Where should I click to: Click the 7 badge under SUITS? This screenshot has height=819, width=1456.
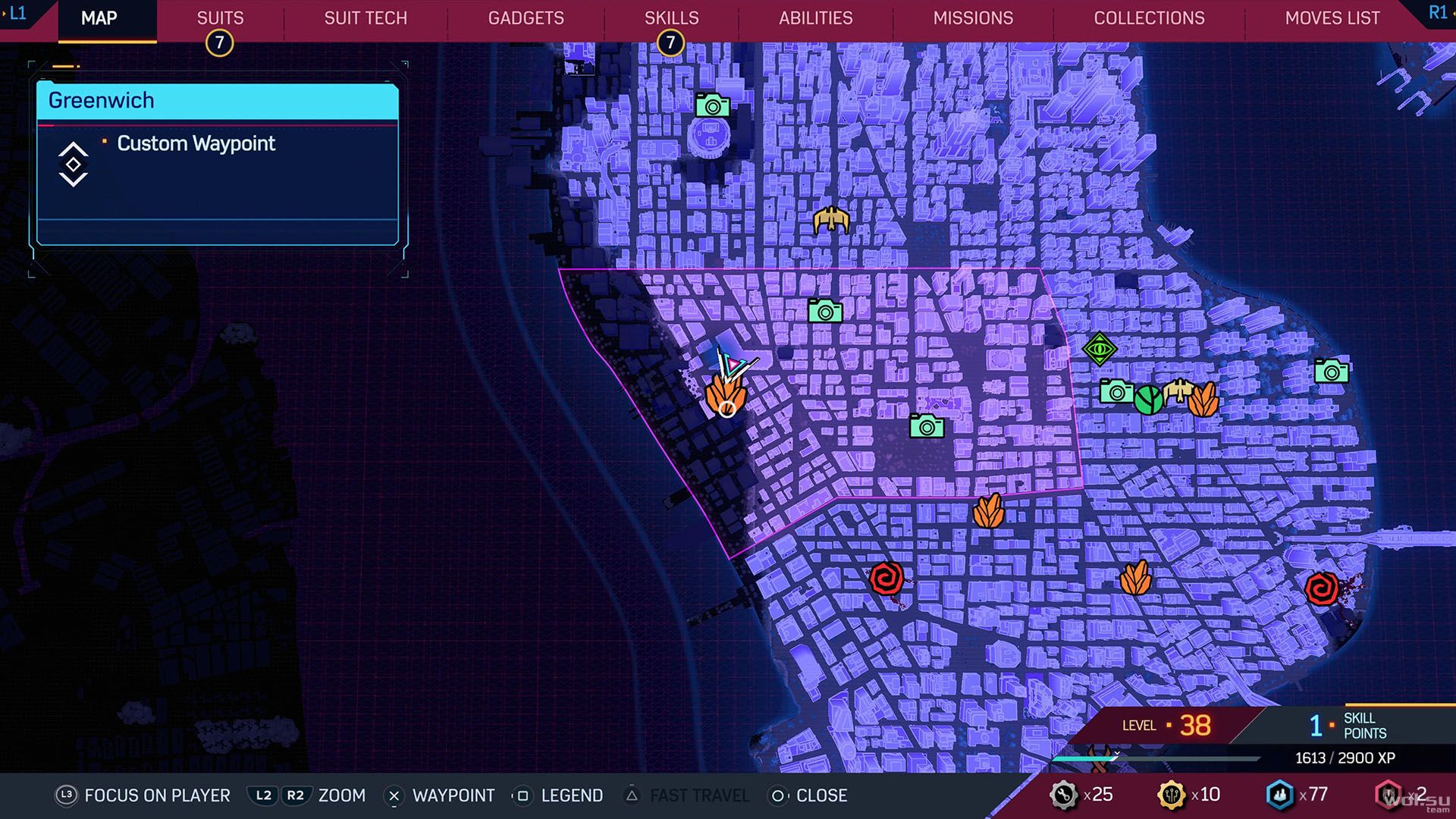pyautogui.click(x=219, y=42)
